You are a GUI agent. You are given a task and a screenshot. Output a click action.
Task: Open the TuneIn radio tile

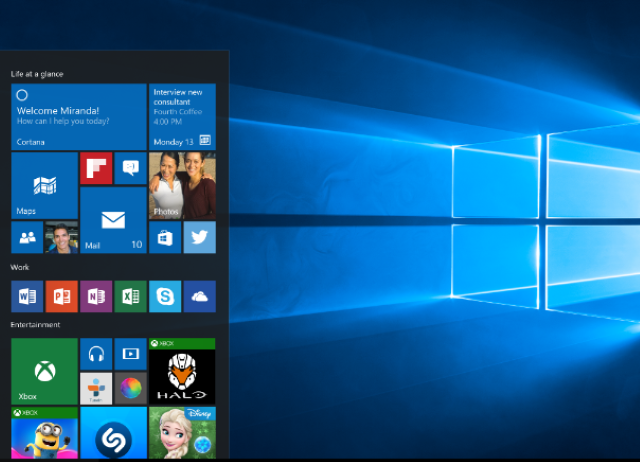(96, 389)
